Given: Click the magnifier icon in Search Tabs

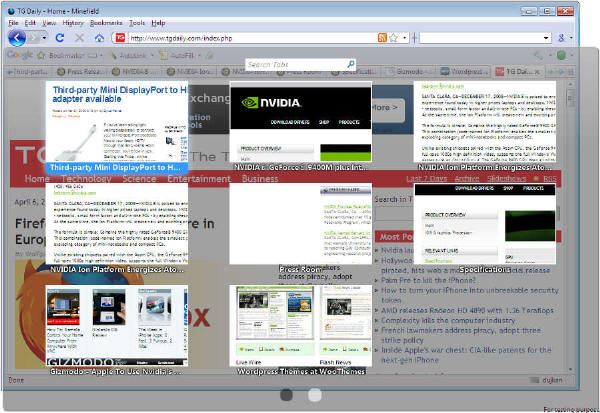Looking at the screenshot, I should tap(351, 64).
